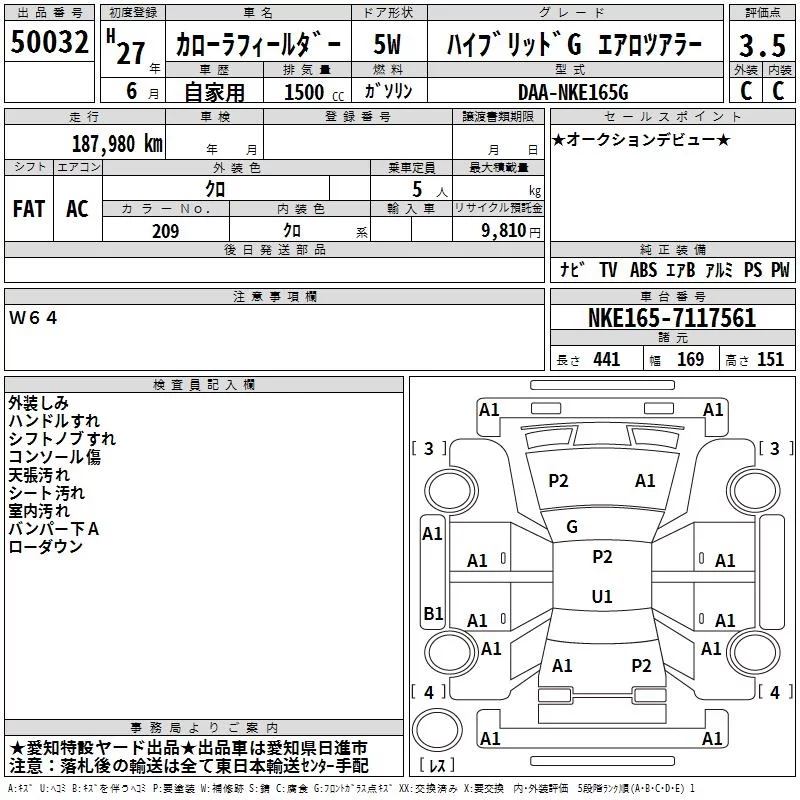Click the model code DAA-NKE165G
This screenshot has width=800, height=800.
coord(573,92)
